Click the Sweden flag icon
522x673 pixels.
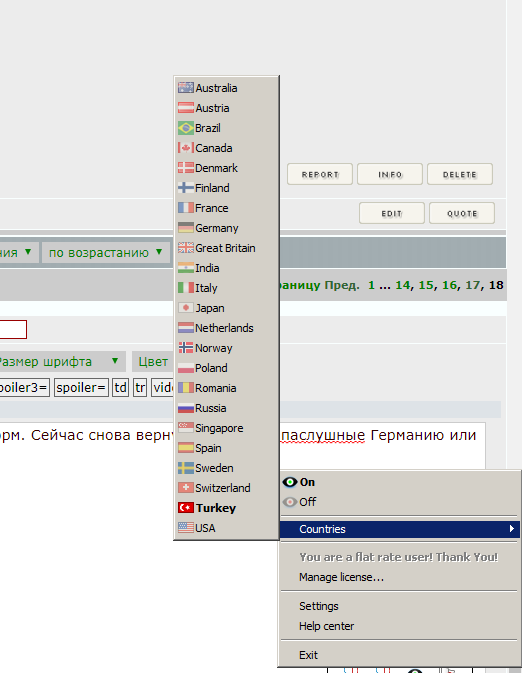pyautogui.click(x=186, y=468)
